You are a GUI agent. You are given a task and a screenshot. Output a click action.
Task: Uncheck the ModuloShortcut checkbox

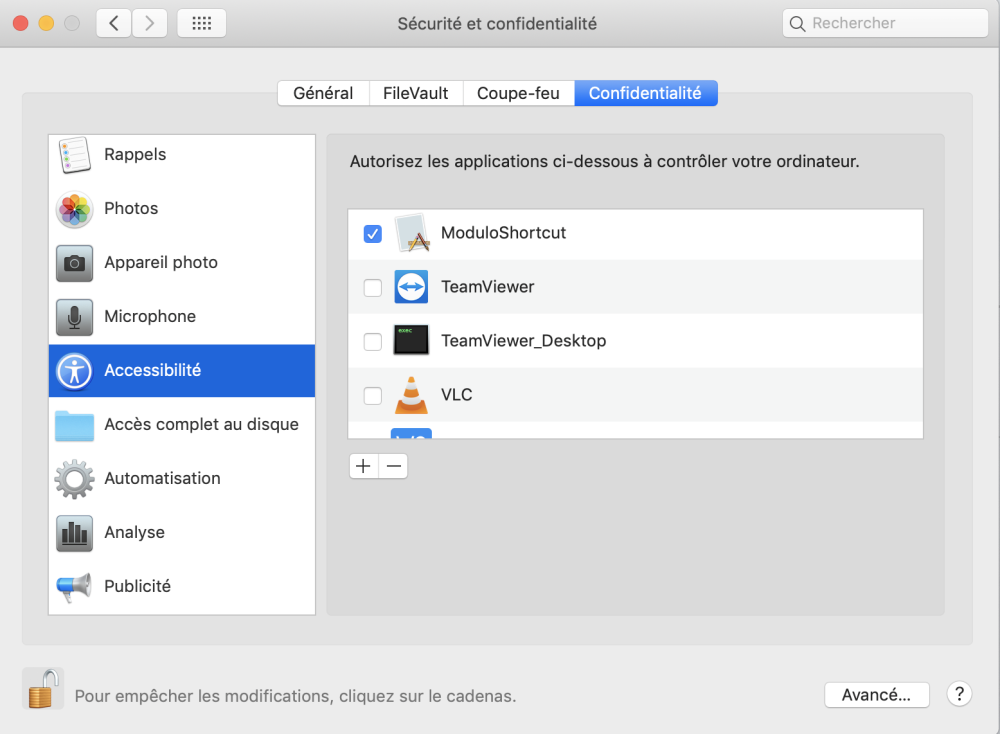372,234
